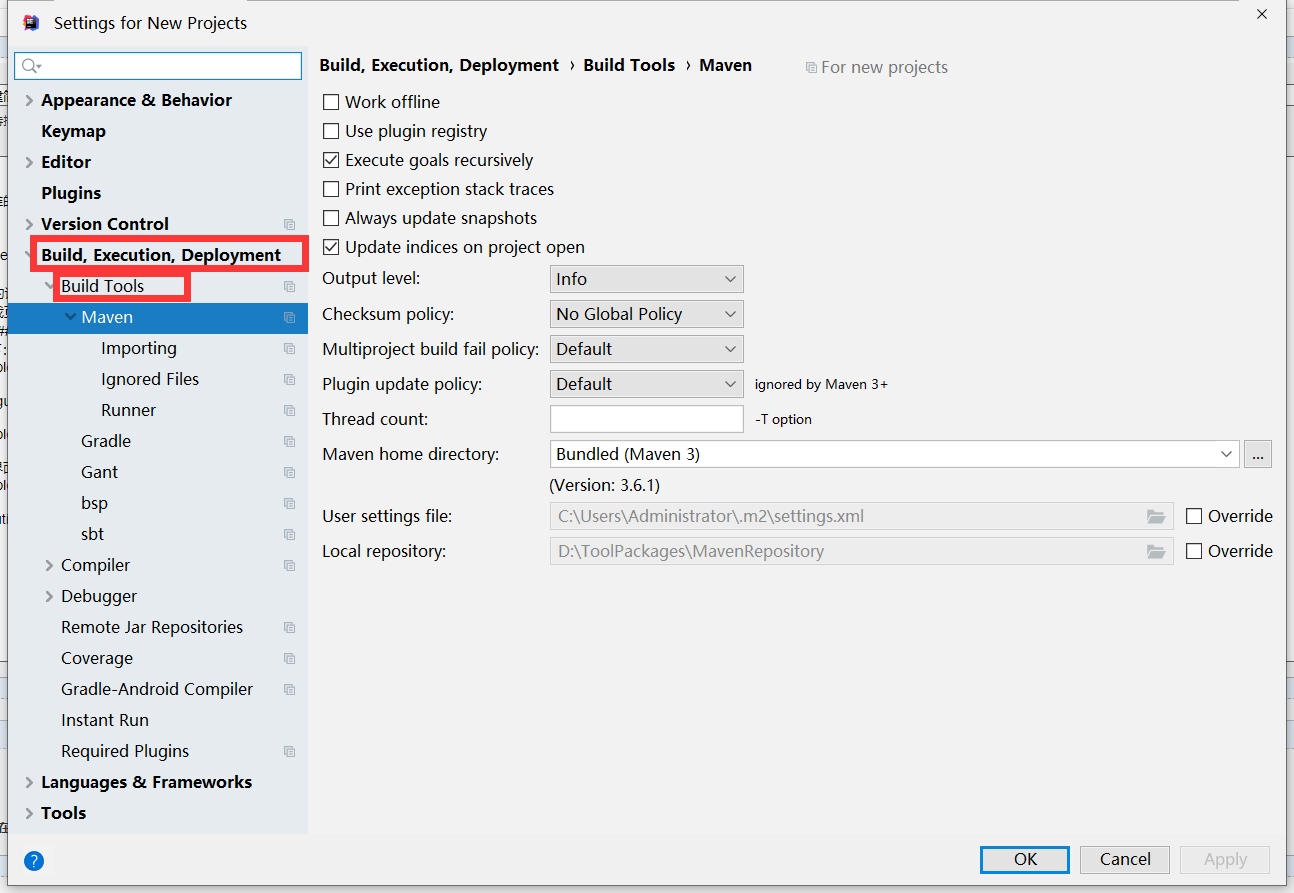The height and width of the screenshot is (893, 1294).
Task: Click the project-level icon next to Compiler
Action: pos(289,565)
